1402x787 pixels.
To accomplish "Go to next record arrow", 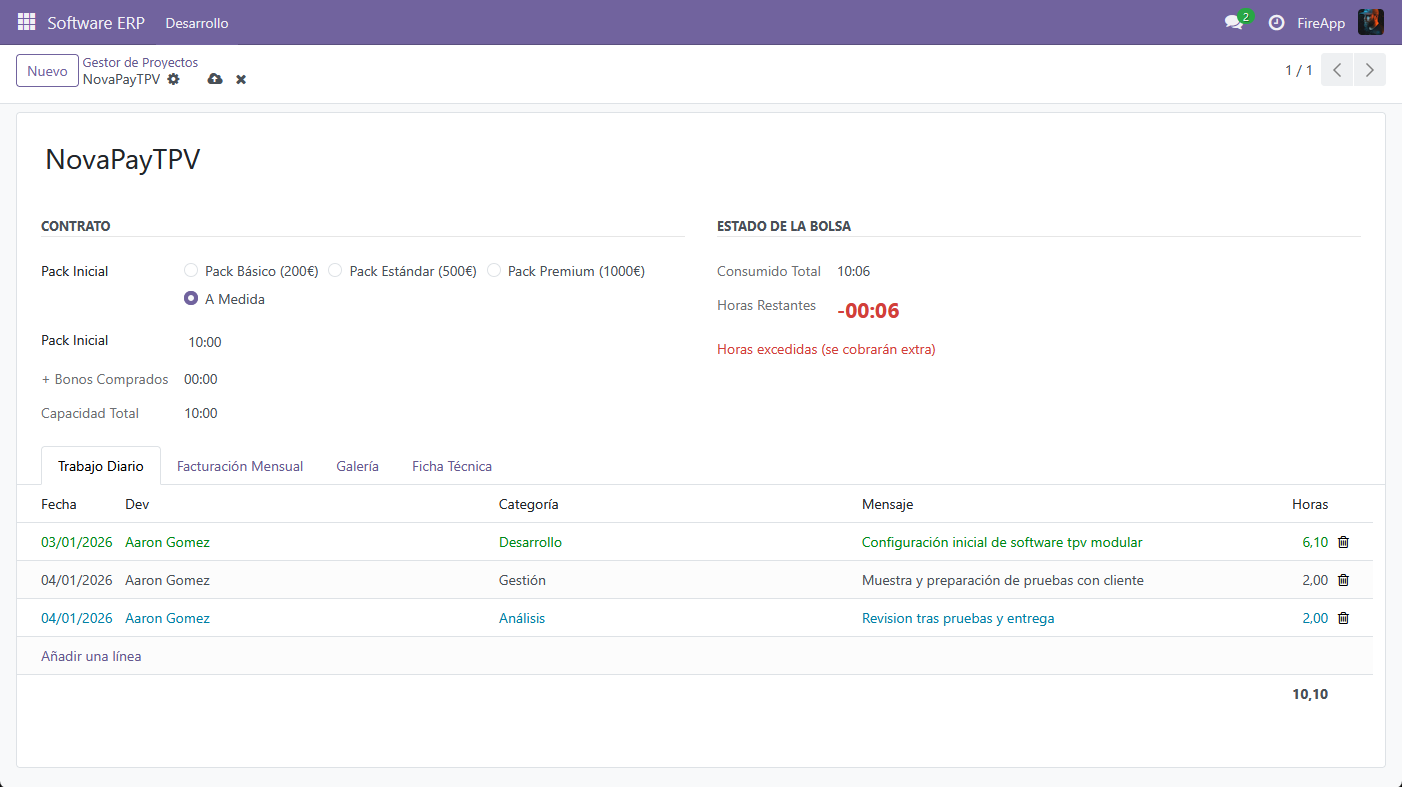I will [1370, 70].
